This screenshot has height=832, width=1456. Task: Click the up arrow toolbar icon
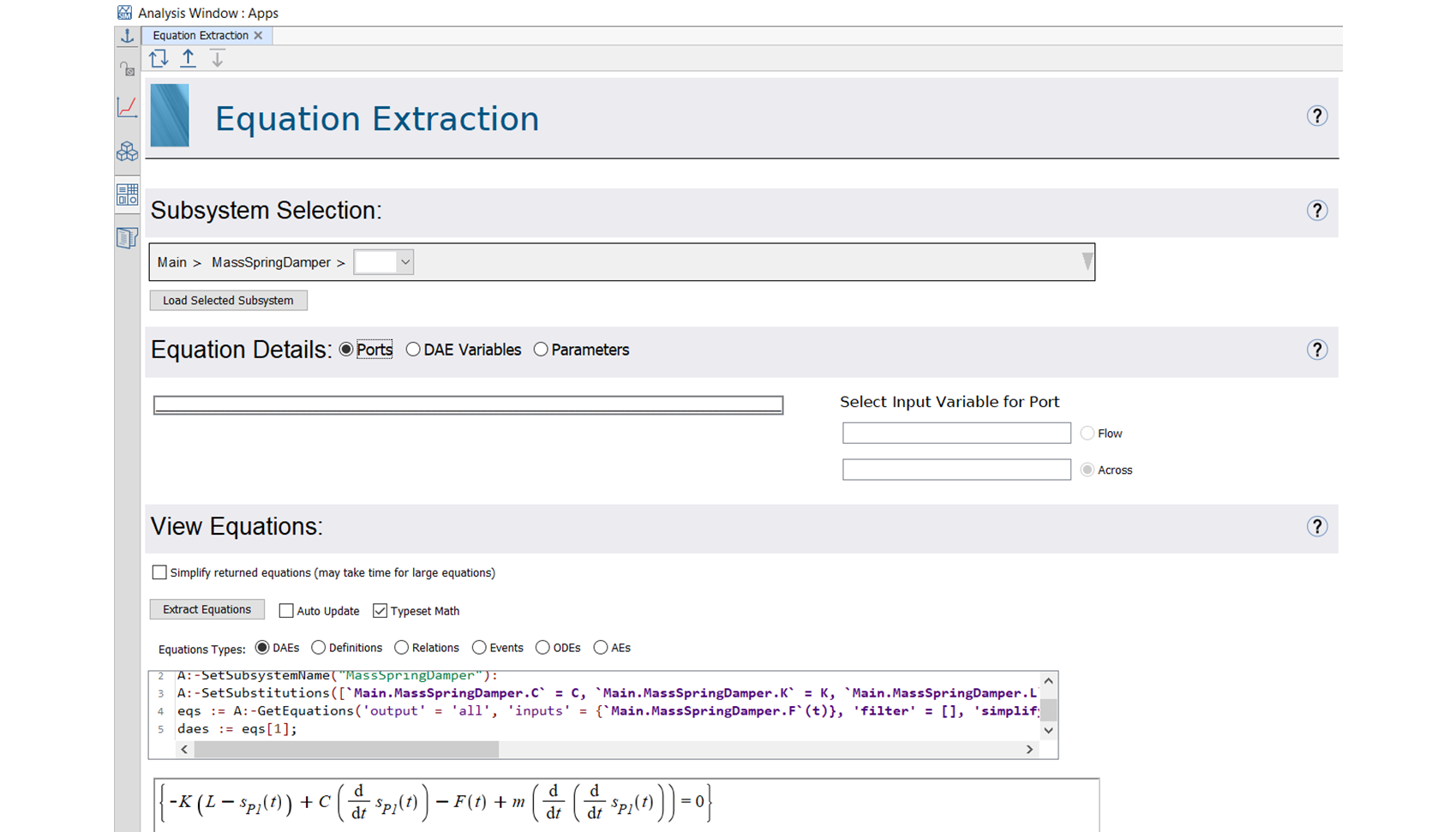coord(188,58)
